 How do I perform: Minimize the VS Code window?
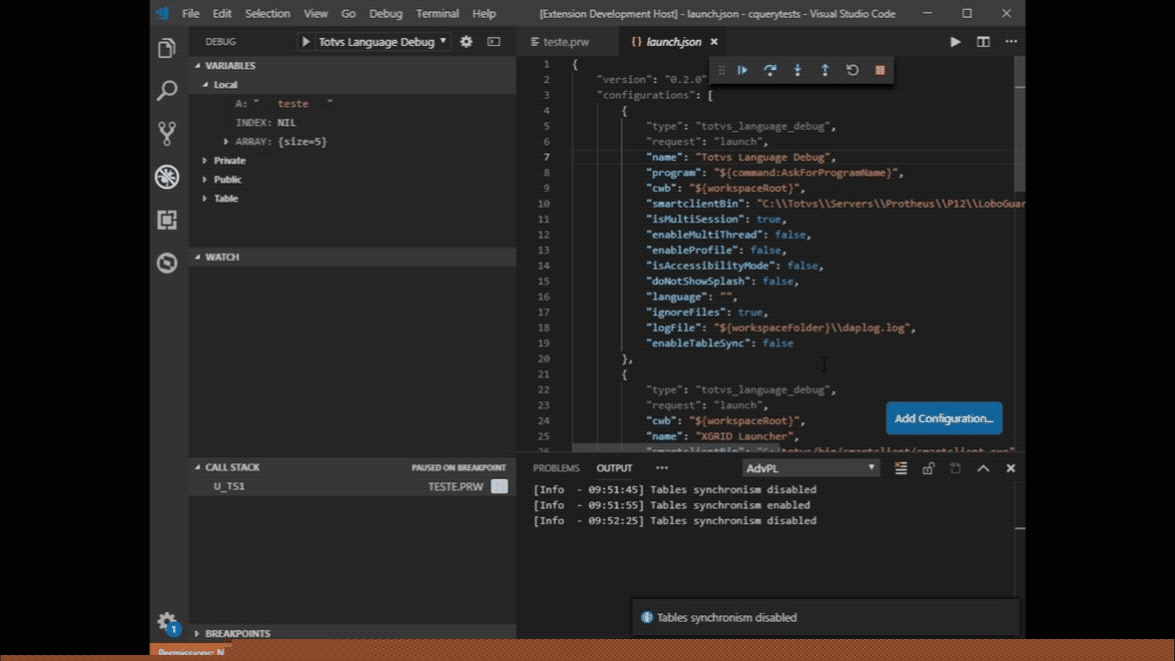927,13
